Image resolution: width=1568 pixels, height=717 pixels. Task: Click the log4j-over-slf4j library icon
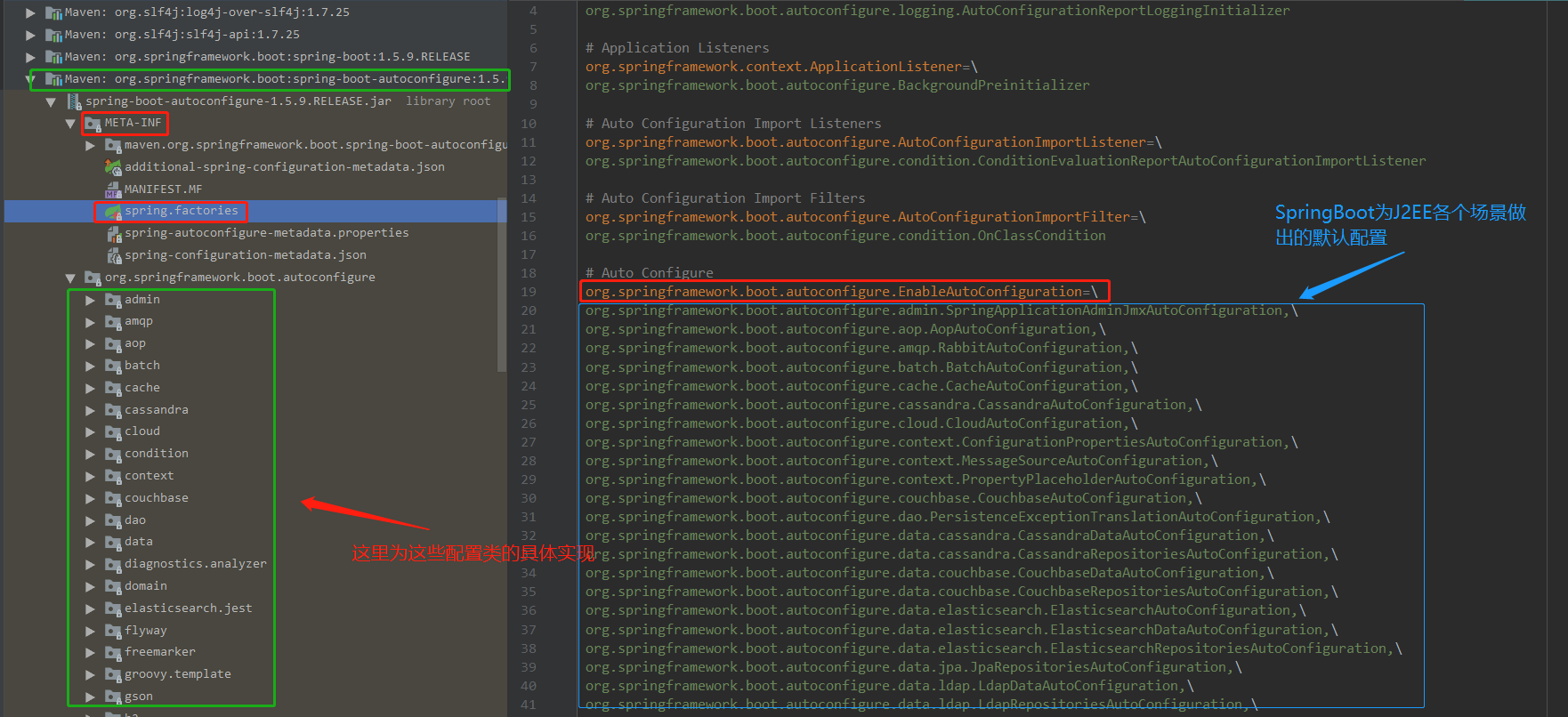click(53, 12)
